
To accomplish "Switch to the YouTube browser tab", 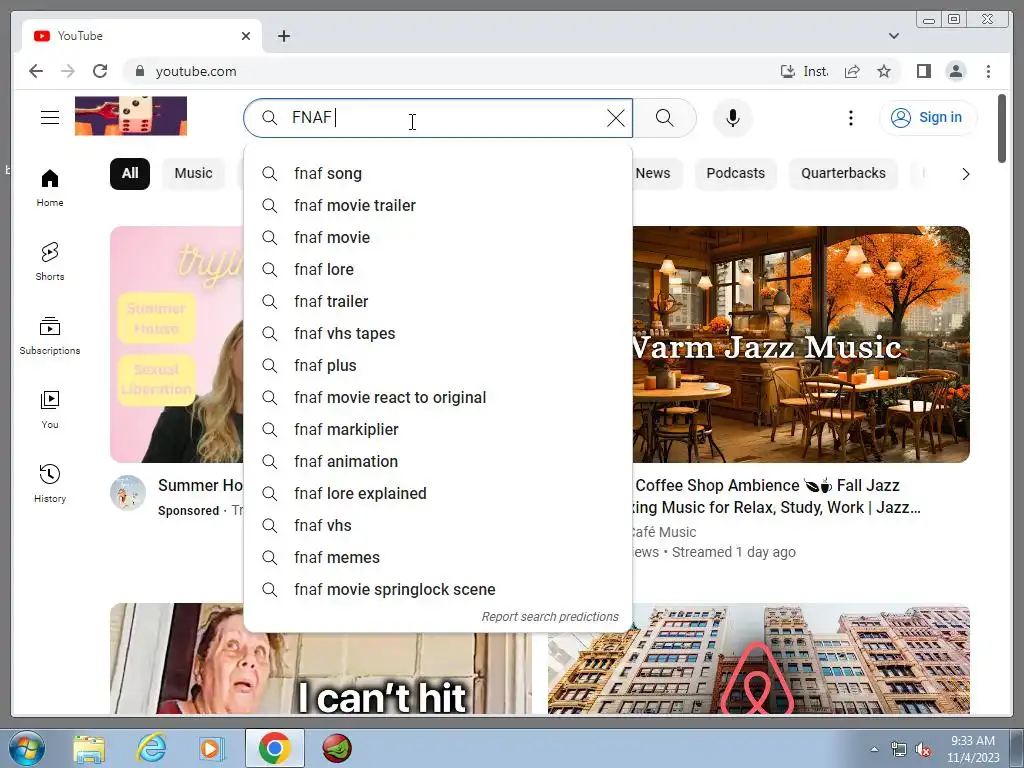I will (x=142, y=36).
